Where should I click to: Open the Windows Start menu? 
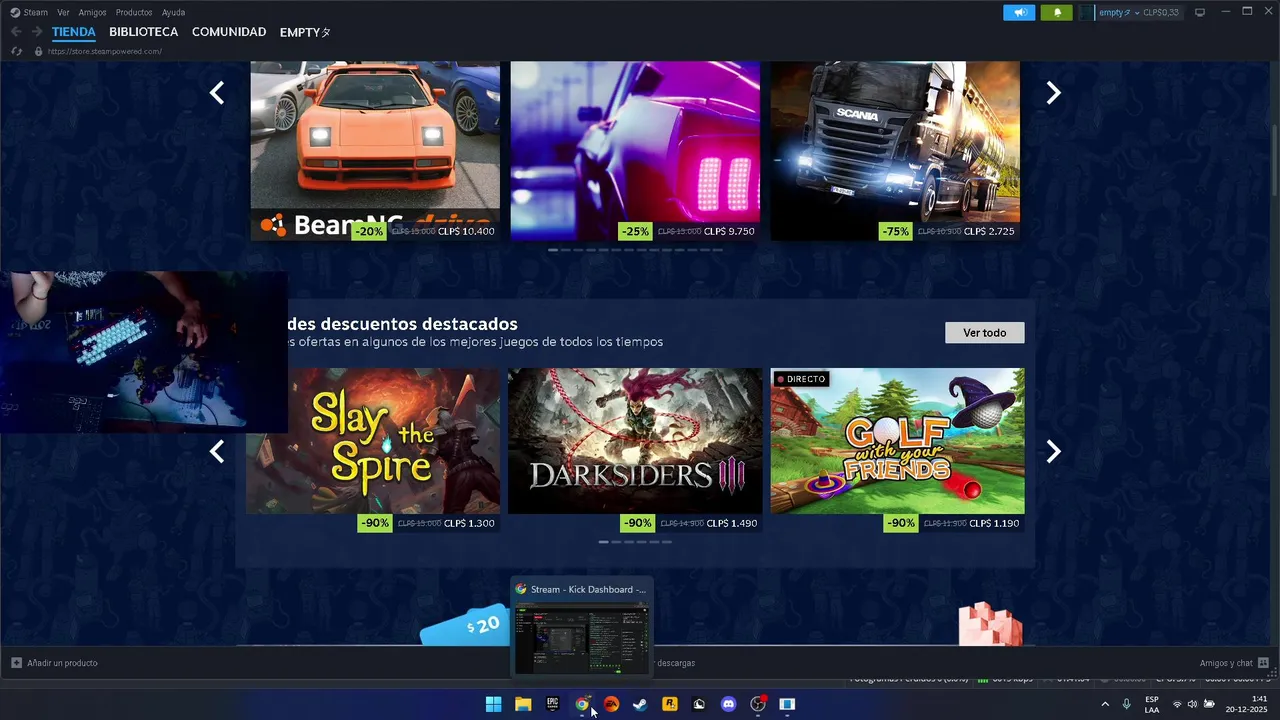coord(493,704)
